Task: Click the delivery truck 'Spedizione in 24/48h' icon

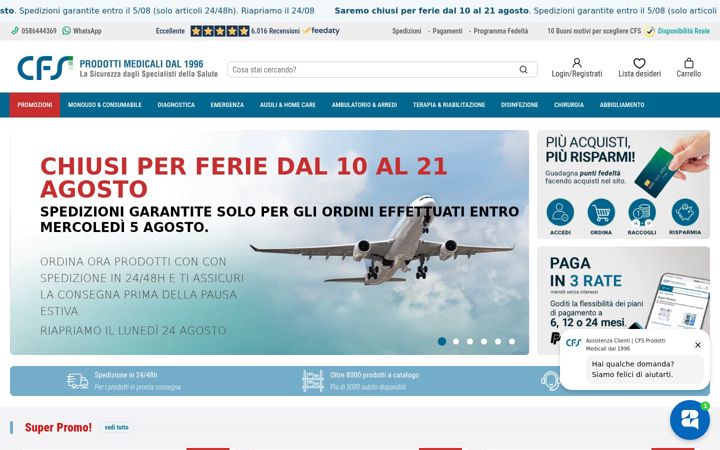Action: [x=77, y=381]
